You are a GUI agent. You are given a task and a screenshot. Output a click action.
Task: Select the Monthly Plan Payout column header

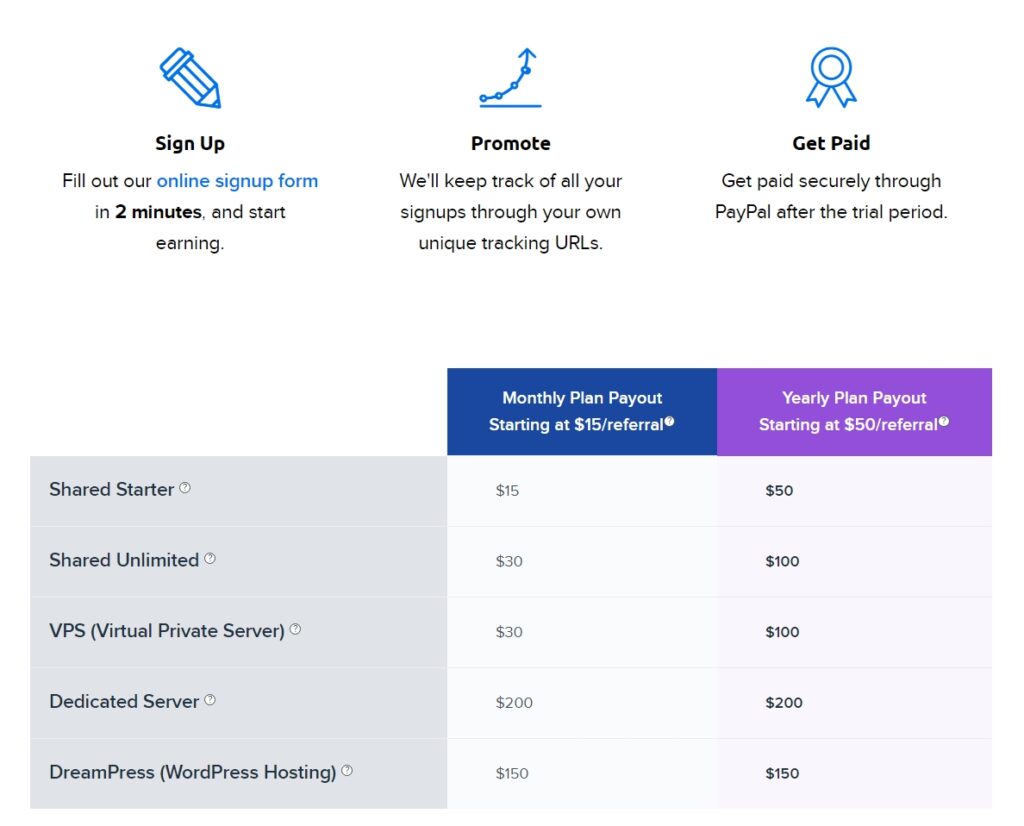coord(582,411)
